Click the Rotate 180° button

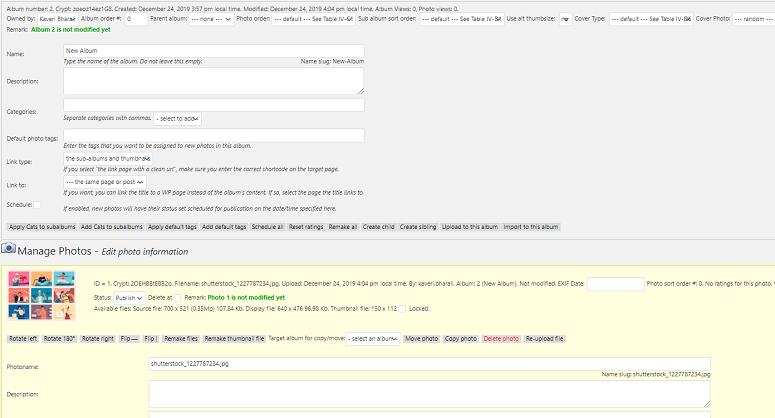click(x=59, y=339)
